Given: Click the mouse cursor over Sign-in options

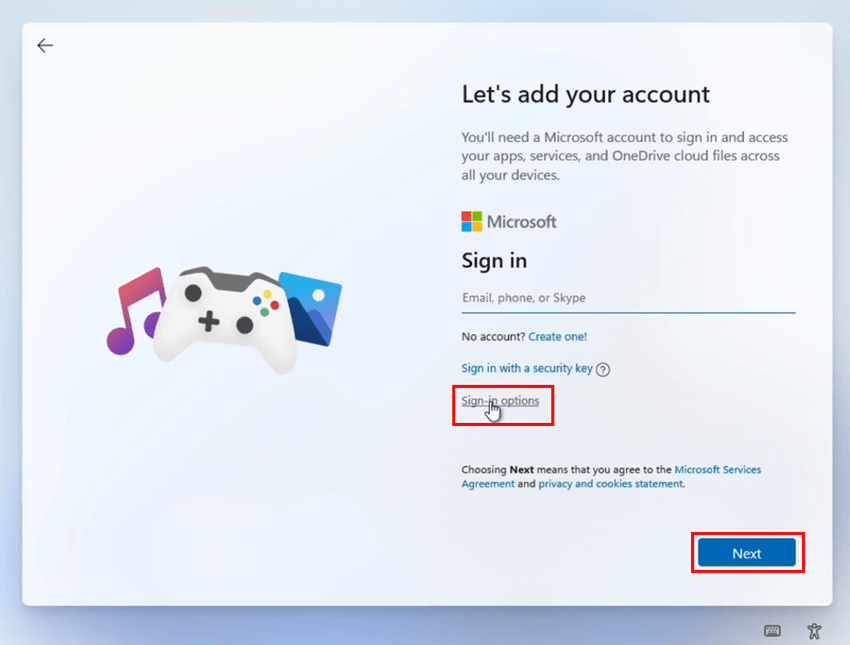Looking at the screenshot, I should [x=492, y=410].
